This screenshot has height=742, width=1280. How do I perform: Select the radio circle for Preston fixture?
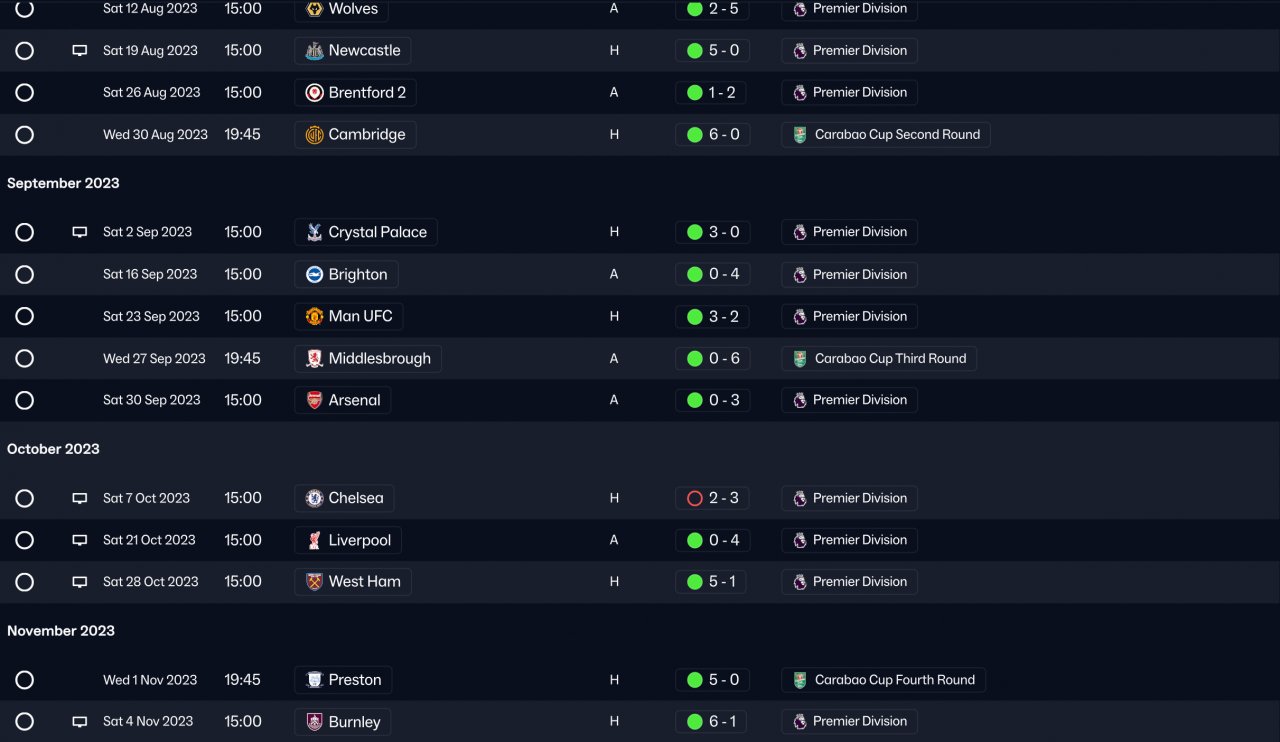pyautogui.click(x=25, y=680)
